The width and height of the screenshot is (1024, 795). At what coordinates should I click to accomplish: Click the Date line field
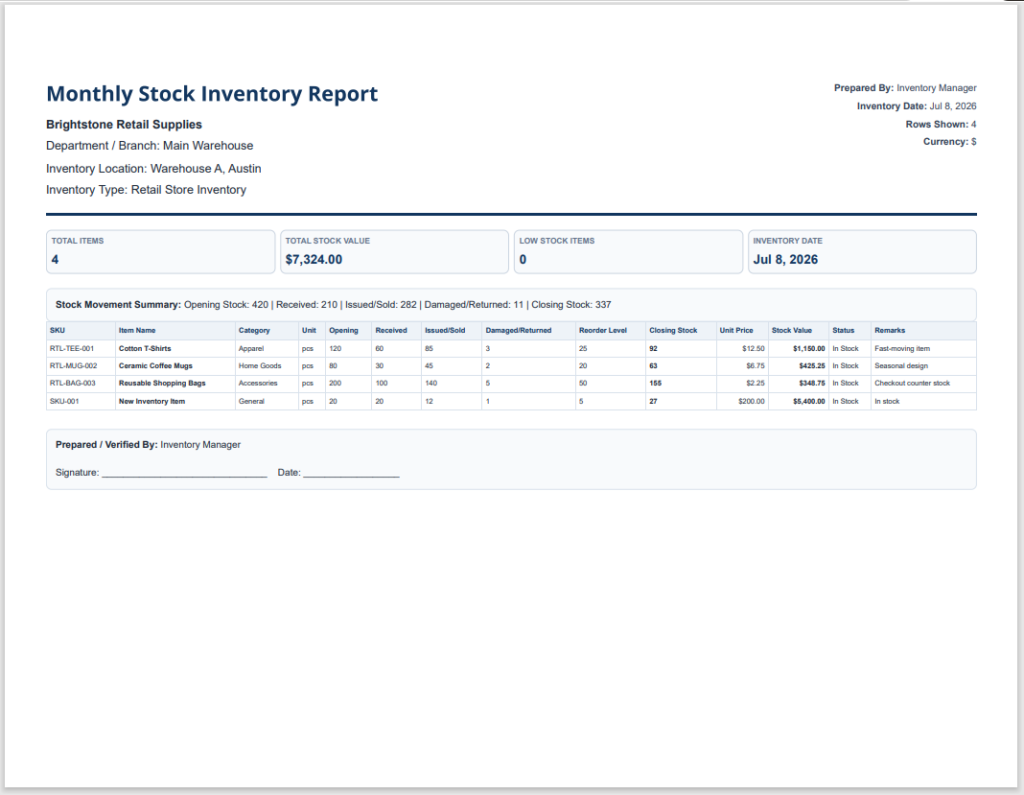[x=351, y=473]
